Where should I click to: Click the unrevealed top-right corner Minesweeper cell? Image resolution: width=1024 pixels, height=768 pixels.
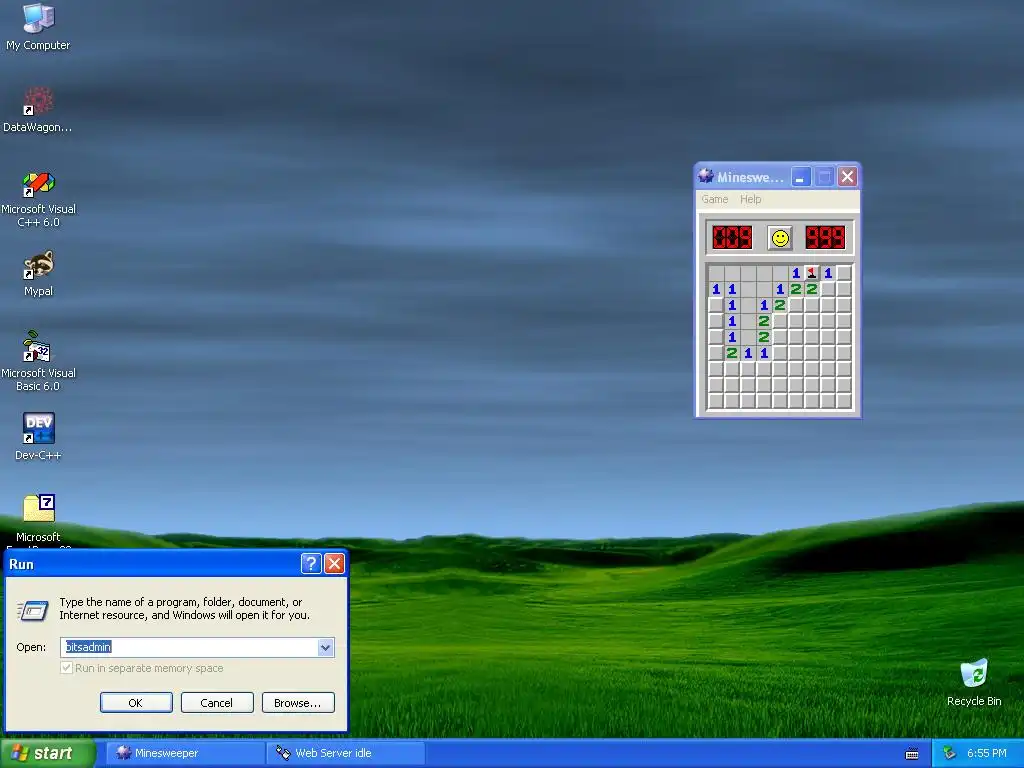(x=844, y=273)
